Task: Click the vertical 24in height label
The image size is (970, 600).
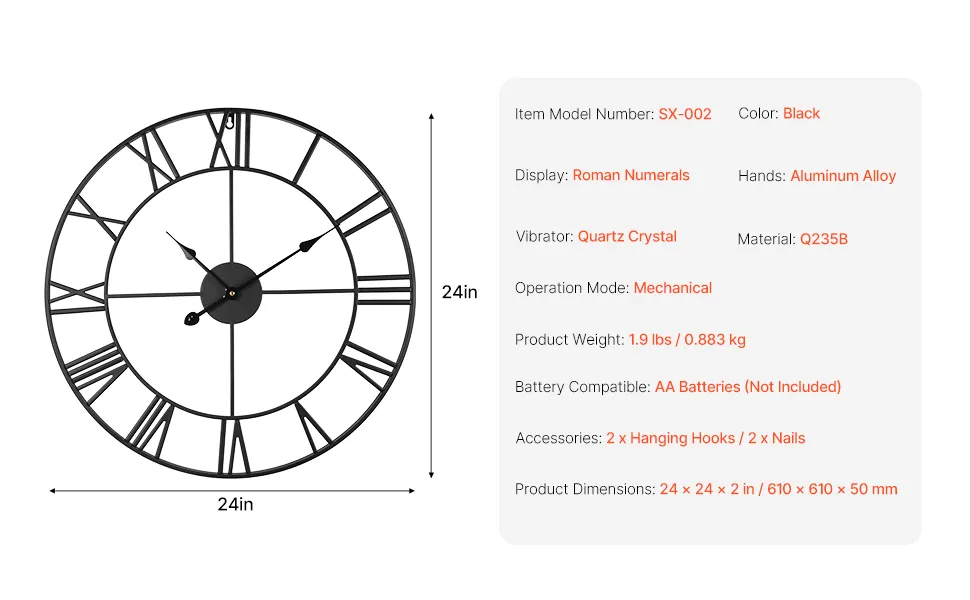Action: click(459, 292)
